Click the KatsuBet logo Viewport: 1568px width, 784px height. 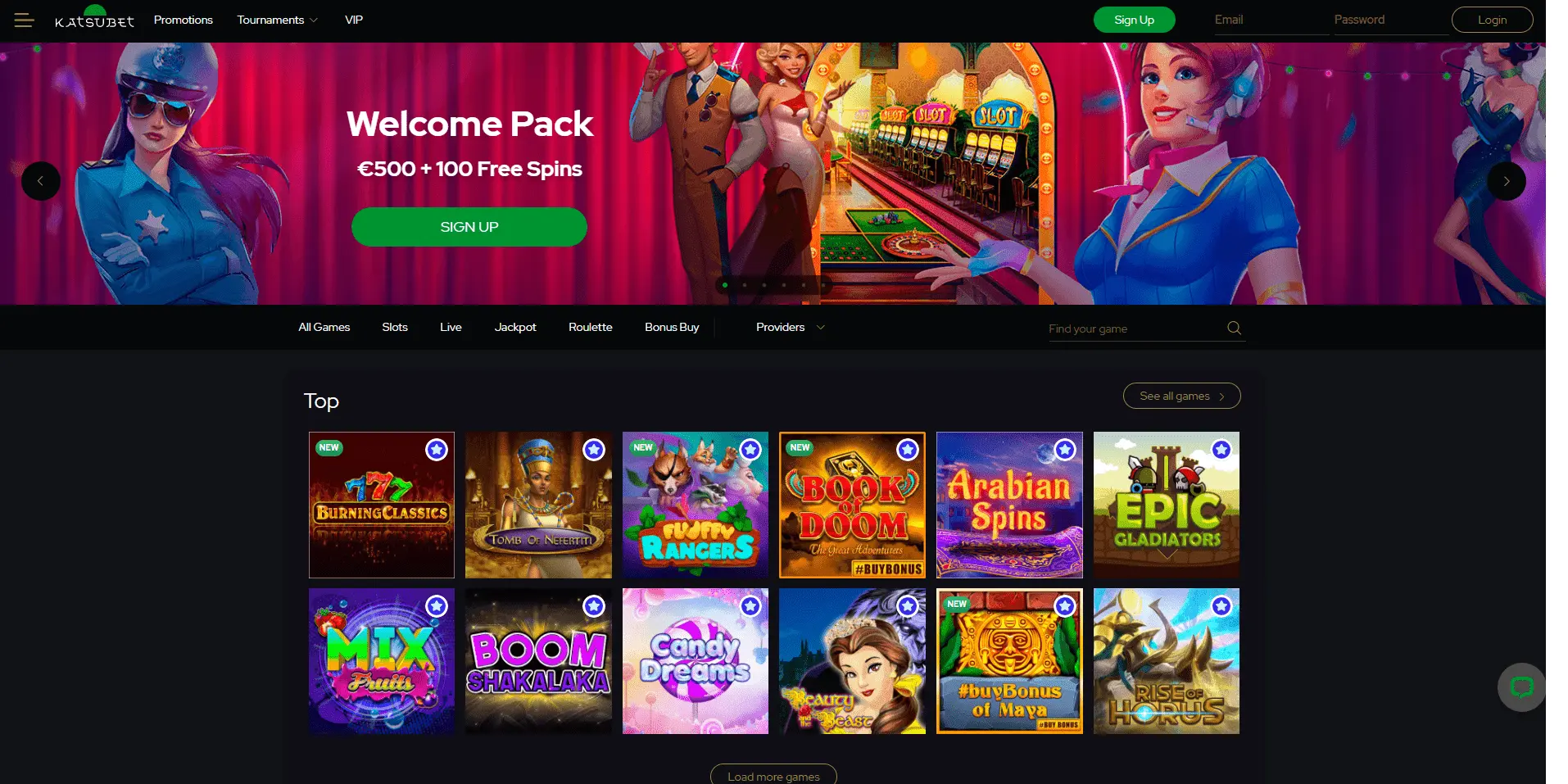tap(94, 20)
